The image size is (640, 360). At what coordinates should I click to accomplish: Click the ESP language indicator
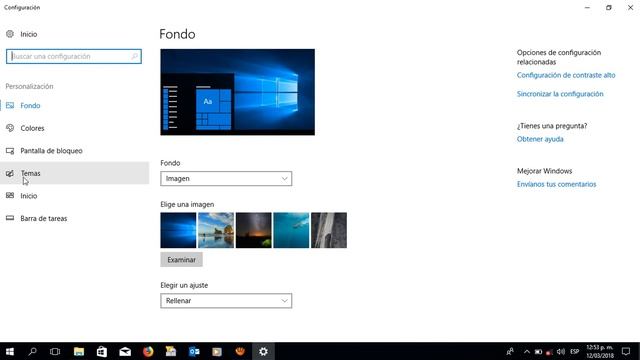pos(575,351)
